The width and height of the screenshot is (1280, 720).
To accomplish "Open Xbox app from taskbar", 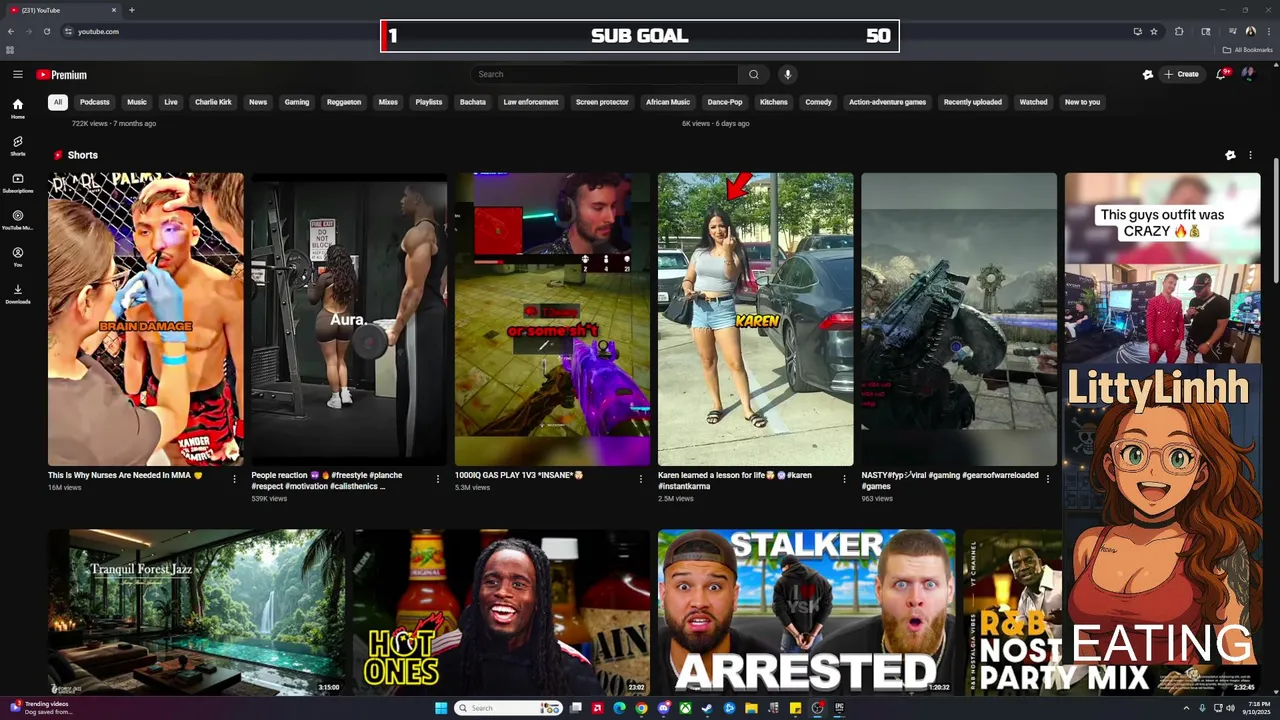I will coord(685,708).
